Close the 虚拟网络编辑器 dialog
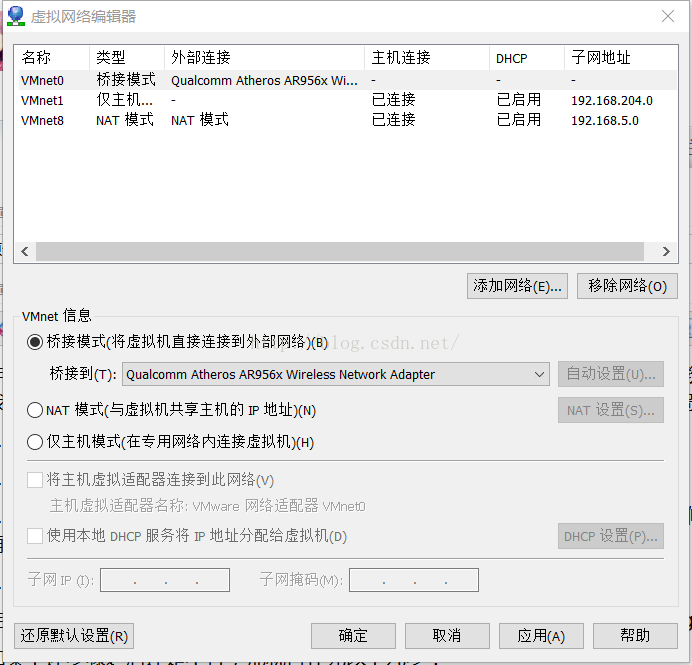The image size is (692, 665). tap(668, 16)
